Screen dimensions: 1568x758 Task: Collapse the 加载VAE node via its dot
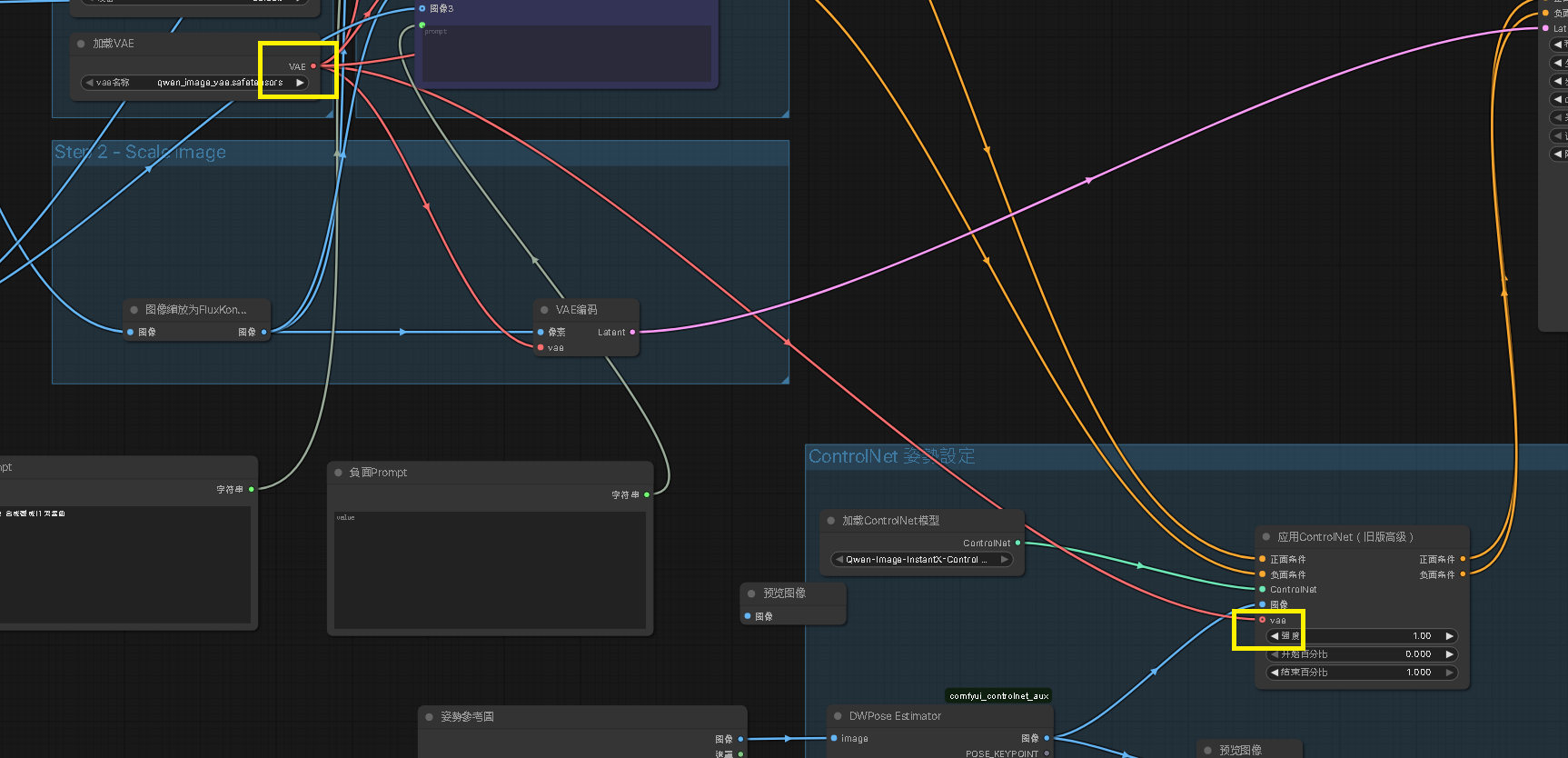click(x=81, y=44)
